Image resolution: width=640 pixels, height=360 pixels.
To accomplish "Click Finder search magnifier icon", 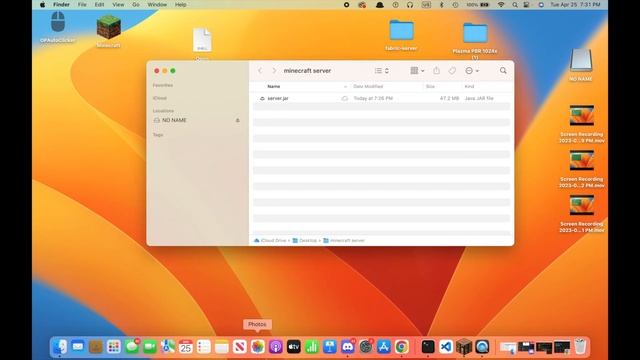I will (x=503, y=71).
